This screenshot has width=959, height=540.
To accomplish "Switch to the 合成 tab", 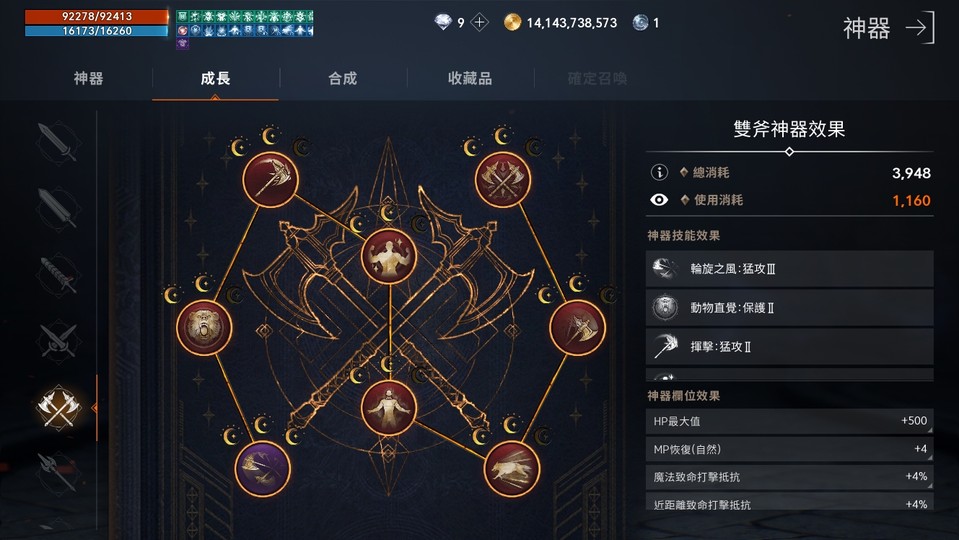I will pos(342,78).
